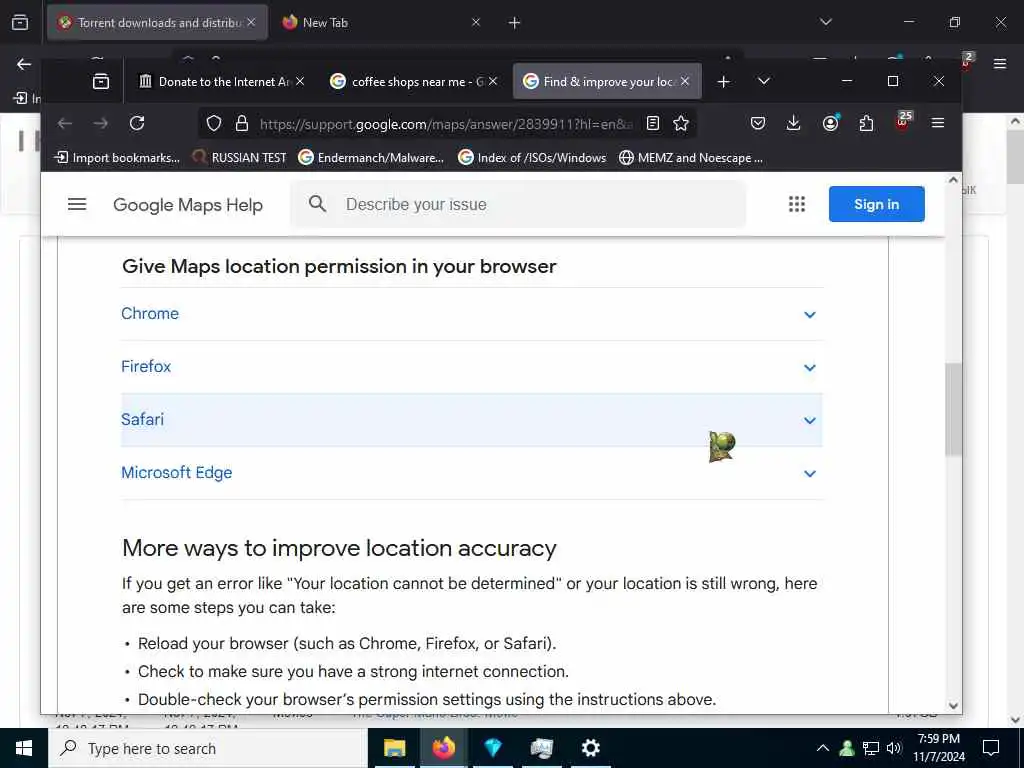Open the extensions puzzle icon

pos(866,123)
